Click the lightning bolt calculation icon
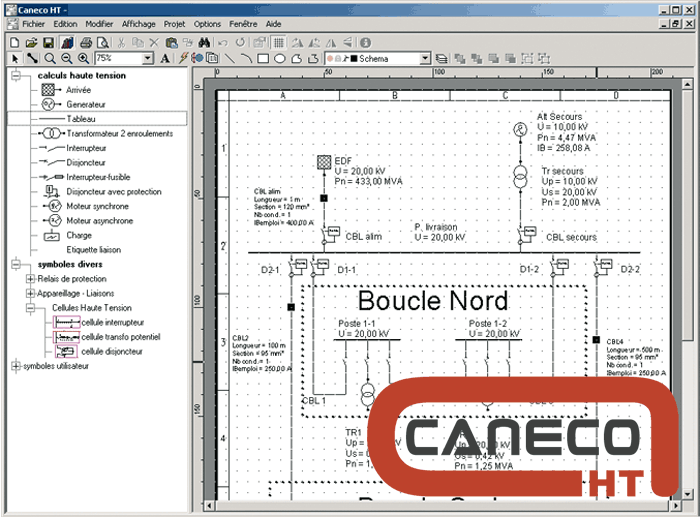Image resolution: width=700 pixels, height=517 pixels. click(x=183, y=58)
